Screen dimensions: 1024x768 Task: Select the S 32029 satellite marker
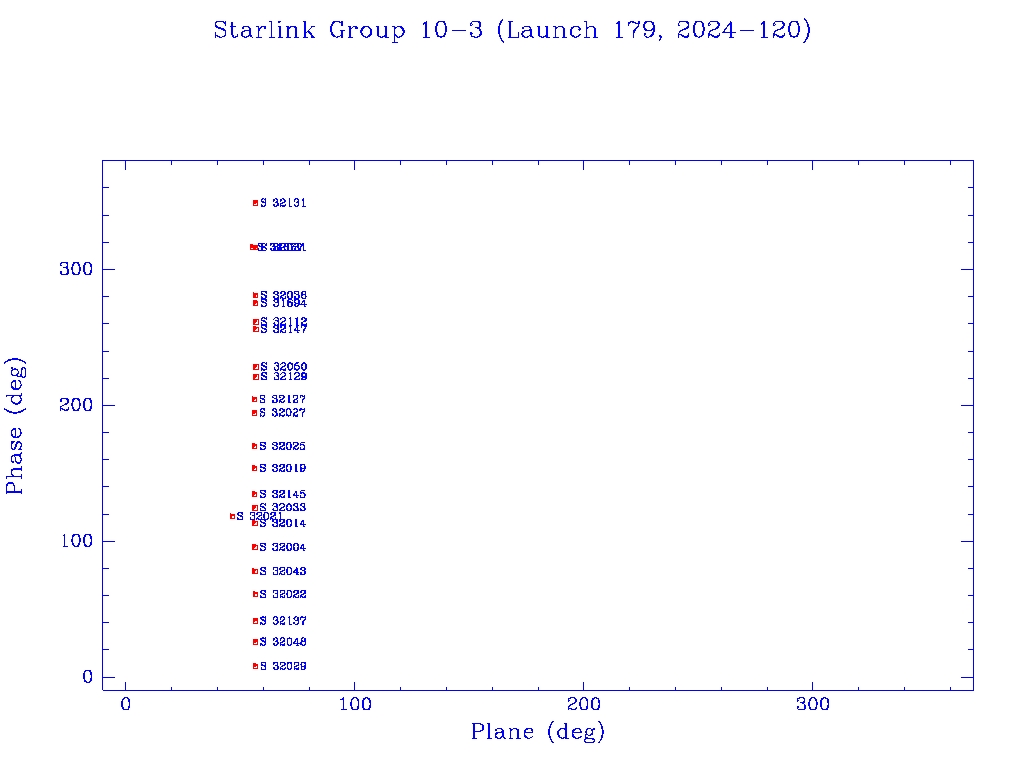click(255, 666)
